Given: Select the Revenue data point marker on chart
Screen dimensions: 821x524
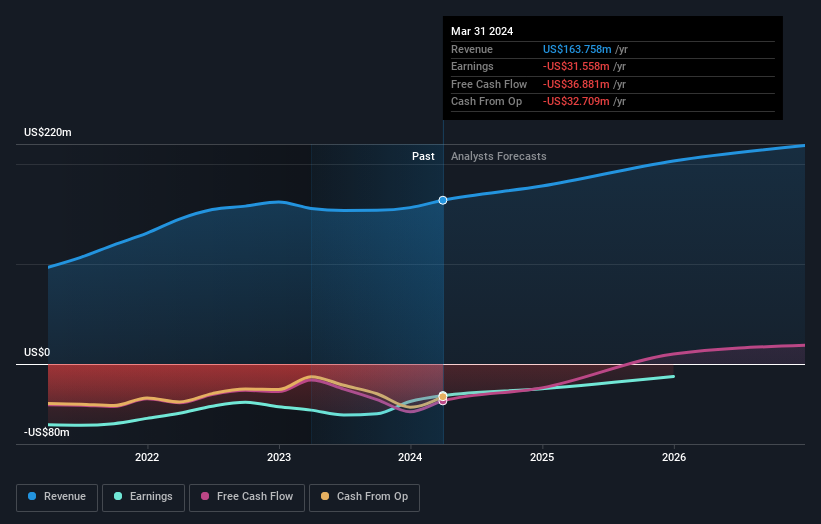Looking at the screenshot, I should [x=443, y=200].
